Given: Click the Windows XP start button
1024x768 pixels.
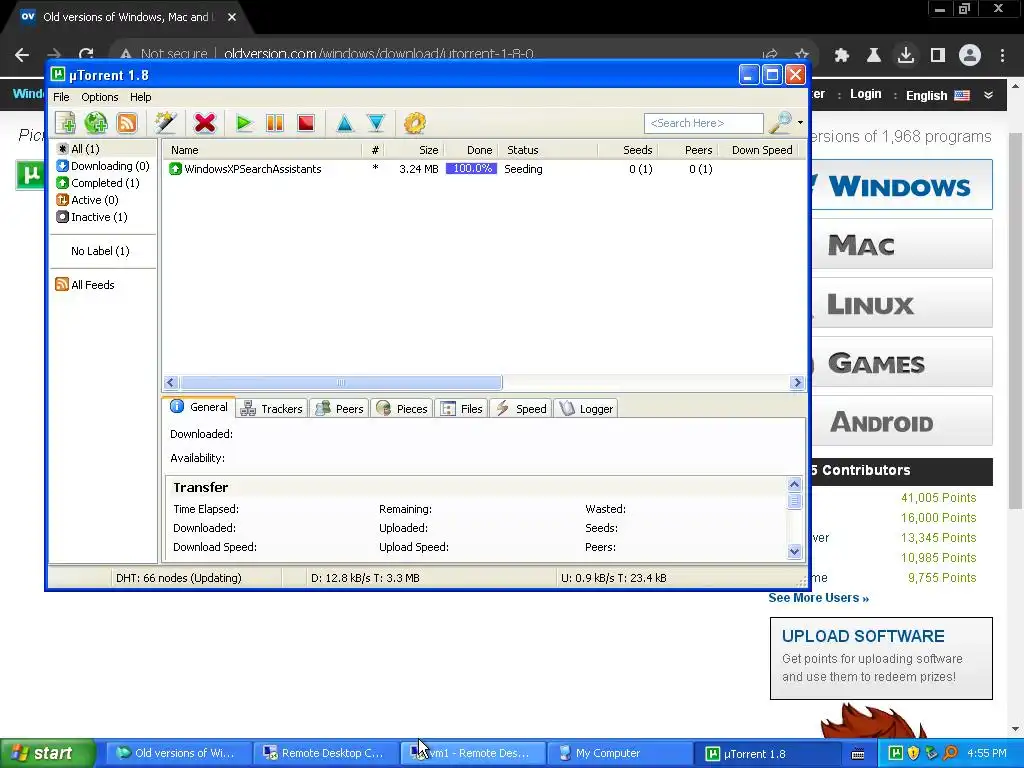Looking at the screenshot, I should (x=47, y=753).
